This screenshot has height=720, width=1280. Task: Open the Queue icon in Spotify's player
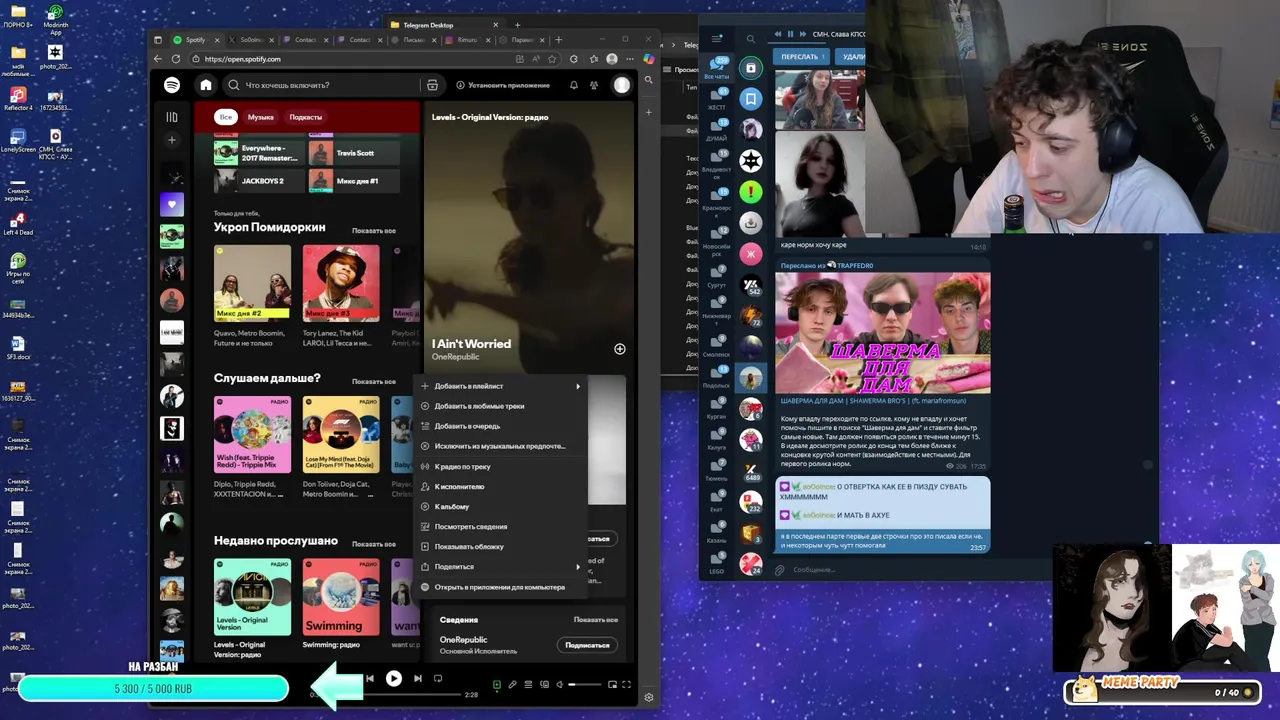[x=529, y=685]
